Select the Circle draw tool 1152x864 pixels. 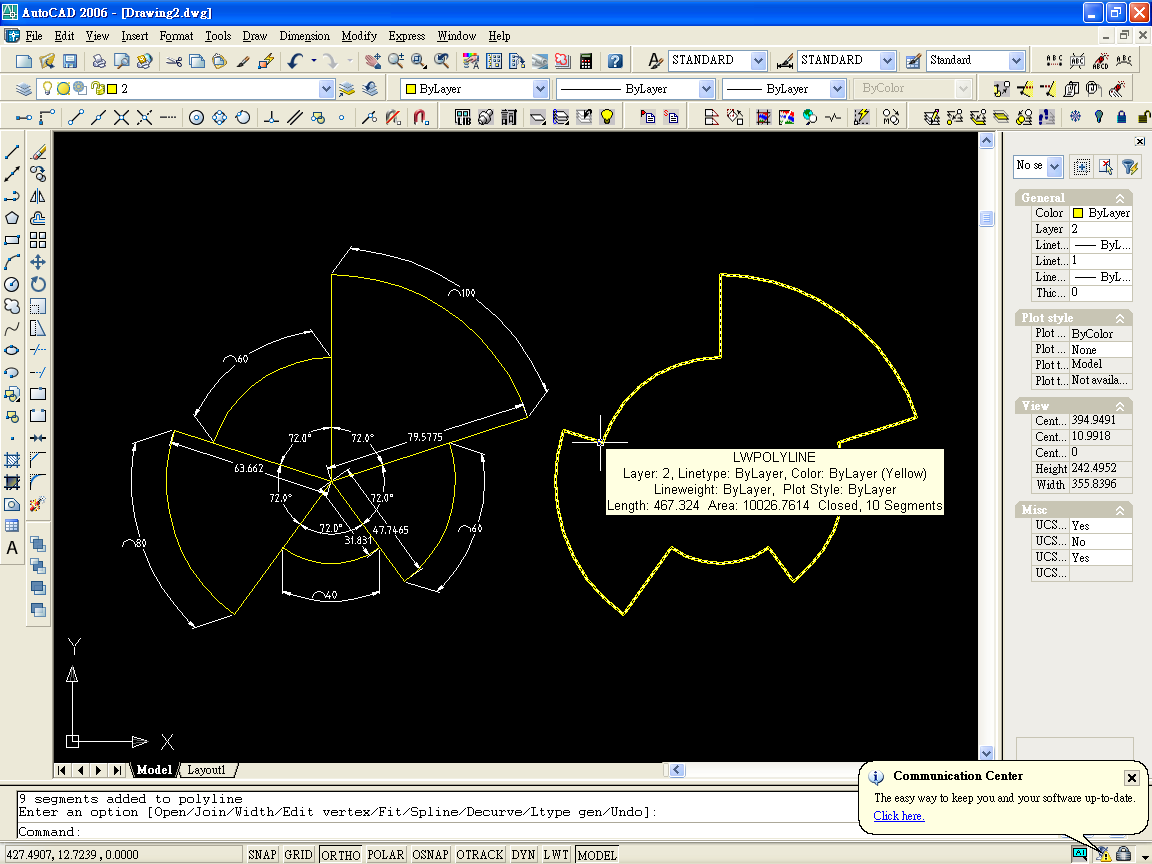click(x=12, y=284)
